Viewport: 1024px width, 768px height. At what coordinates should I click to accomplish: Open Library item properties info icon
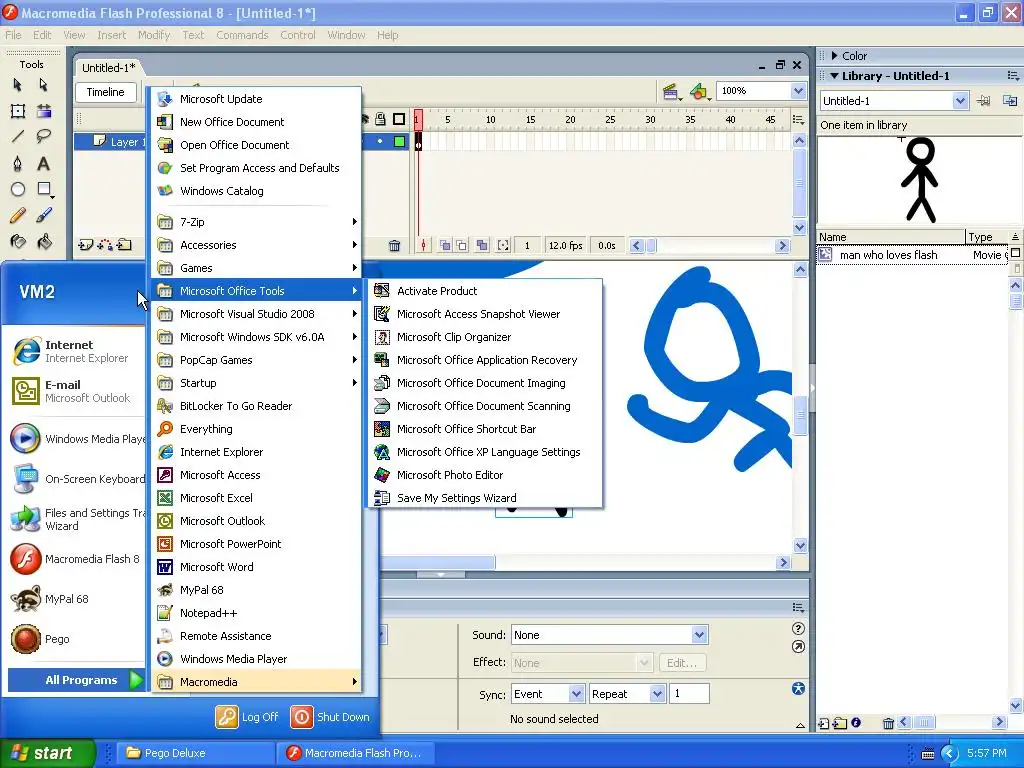tap(856, 723)
